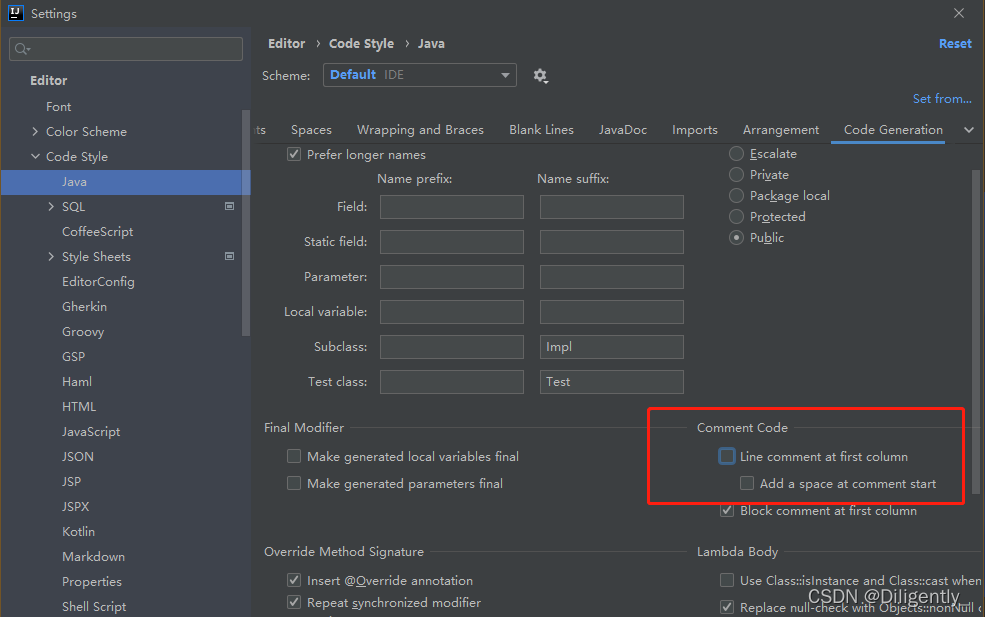Viewport: 985px width, 617px height.
Task: Click the settings tree vertical scrollbar
Action: [246, 223]
